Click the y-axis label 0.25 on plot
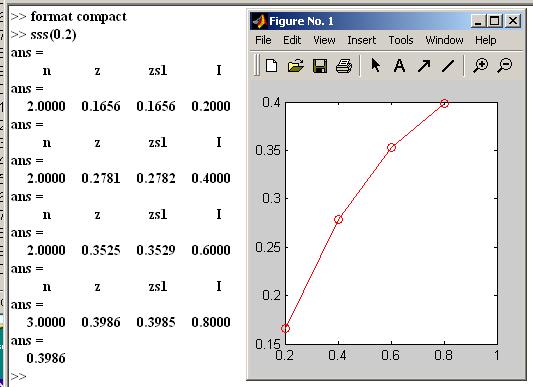533x387 pixels. coord(268,247)
